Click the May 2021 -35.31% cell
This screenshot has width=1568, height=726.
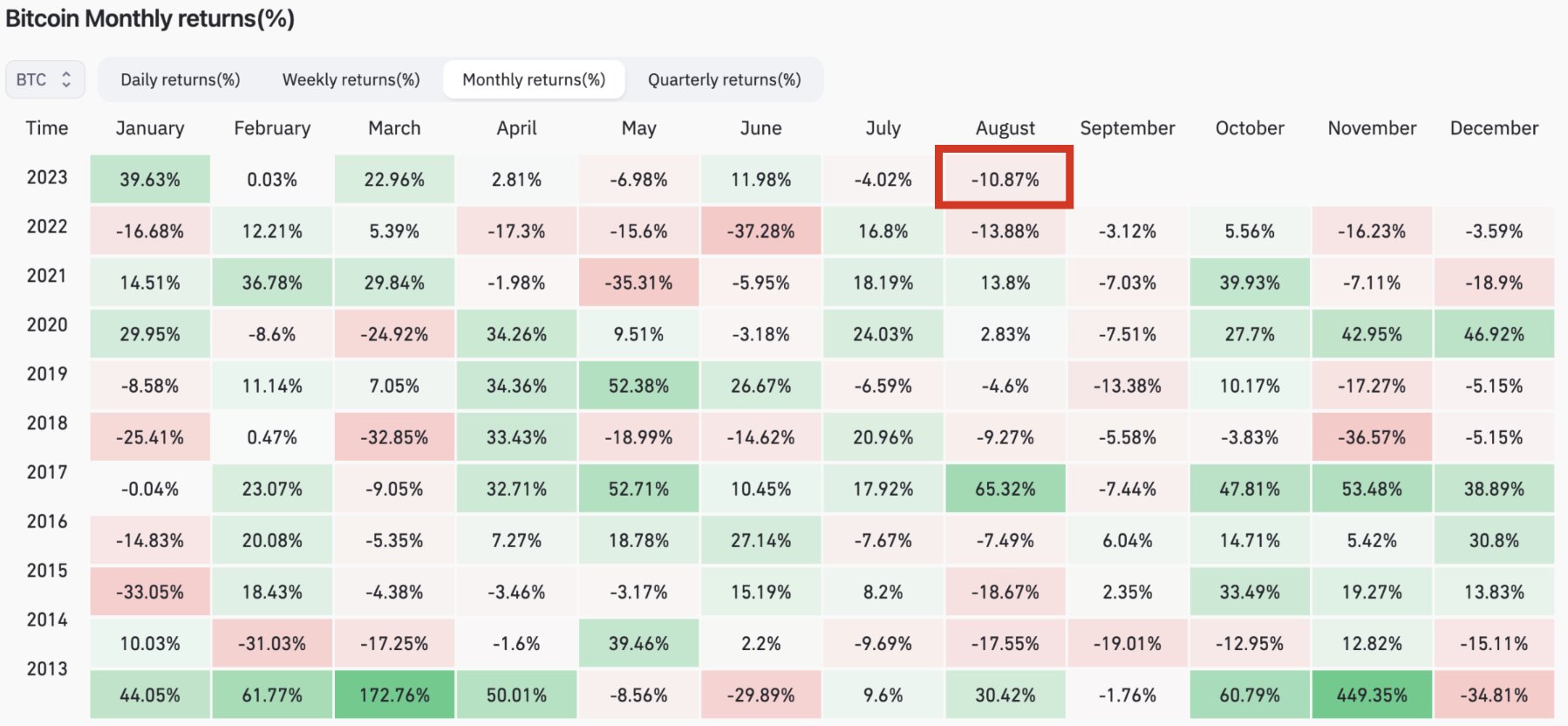(638, 283)
